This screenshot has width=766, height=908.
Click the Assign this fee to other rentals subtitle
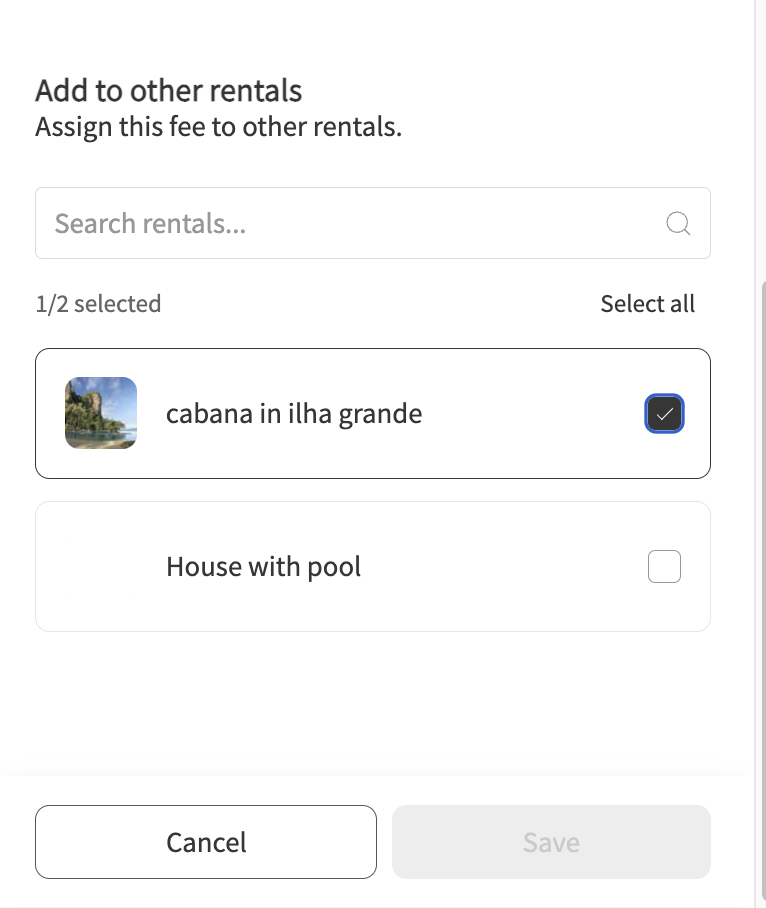tap(218, 126)
